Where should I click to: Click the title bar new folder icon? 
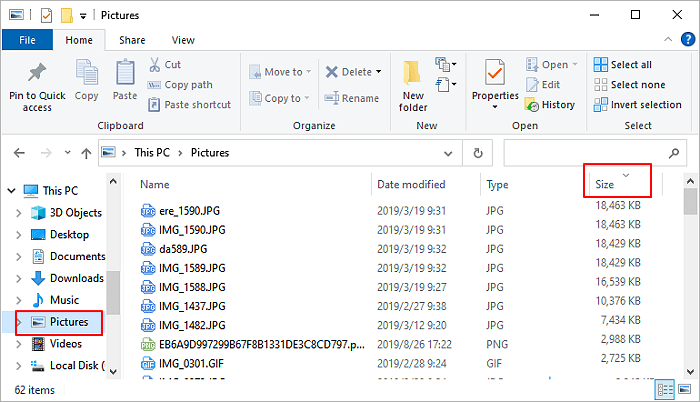(67, 15)
